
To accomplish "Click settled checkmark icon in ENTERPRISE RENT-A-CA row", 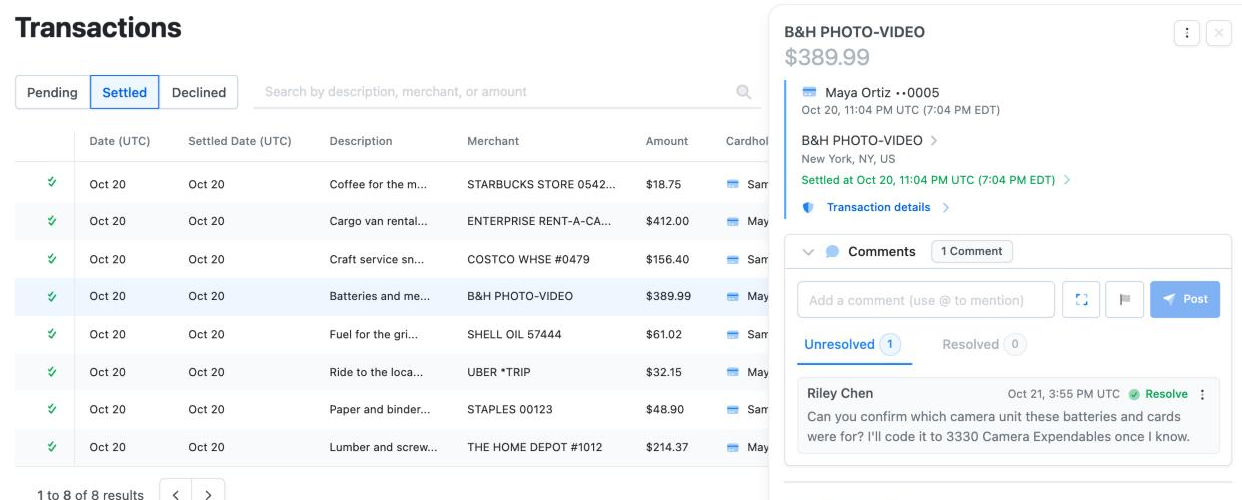I will point(52,220).
